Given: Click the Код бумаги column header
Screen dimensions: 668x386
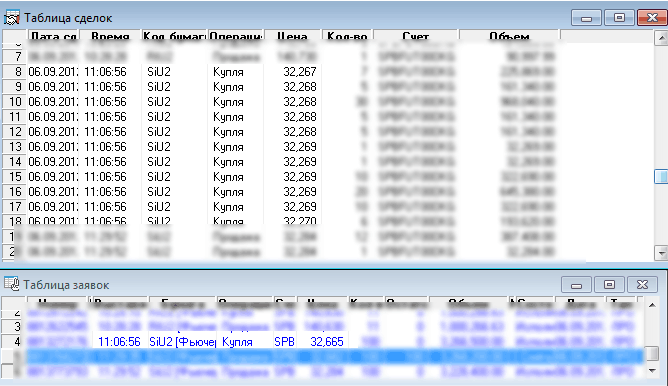Looking at the screenshot, I should (x=174, y=36).
